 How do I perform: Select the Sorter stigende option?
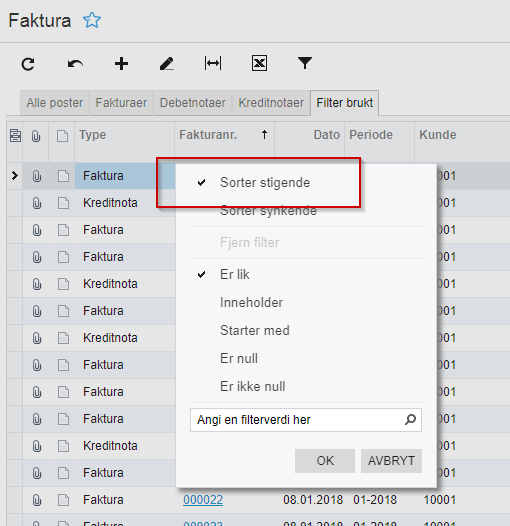(265, 182)
